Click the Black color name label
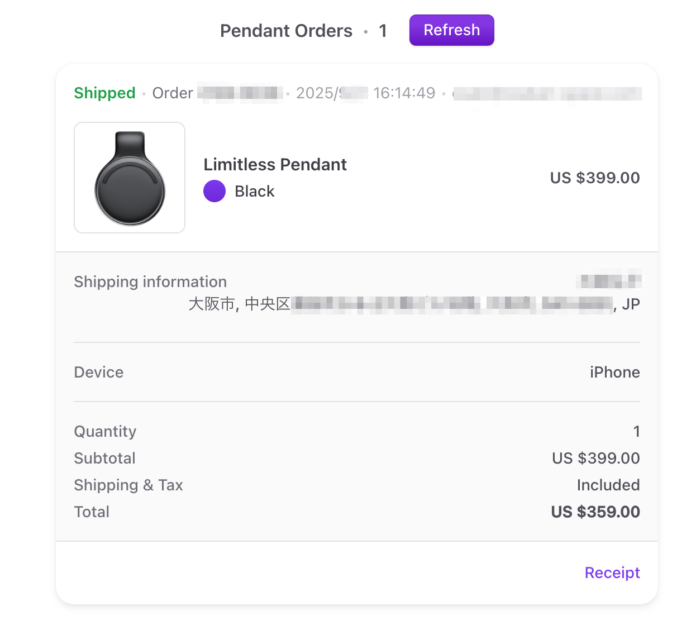The image size is (696, 630). (254, 191)
